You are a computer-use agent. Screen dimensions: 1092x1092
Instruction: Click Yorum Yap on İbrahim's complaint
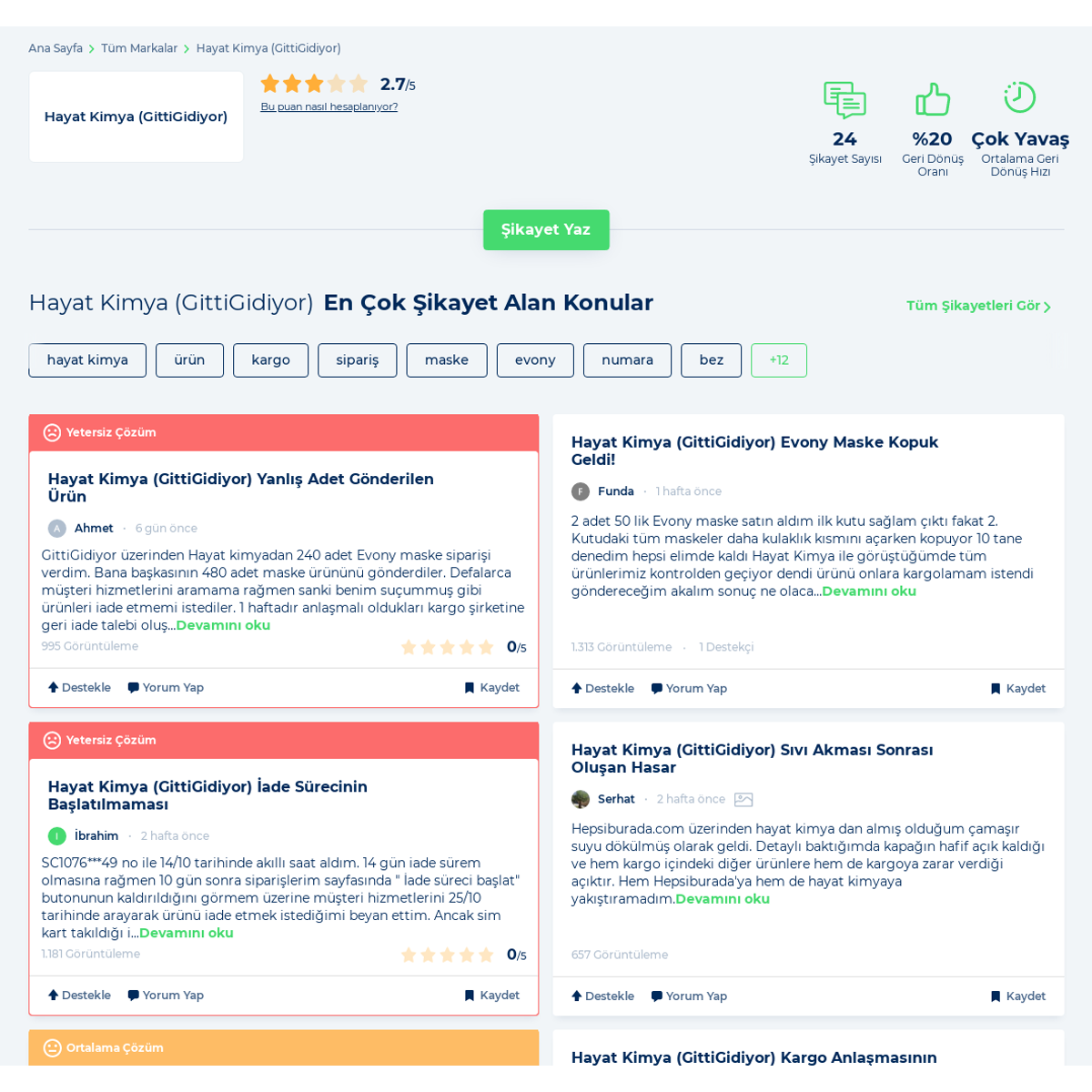click(166, 996)
